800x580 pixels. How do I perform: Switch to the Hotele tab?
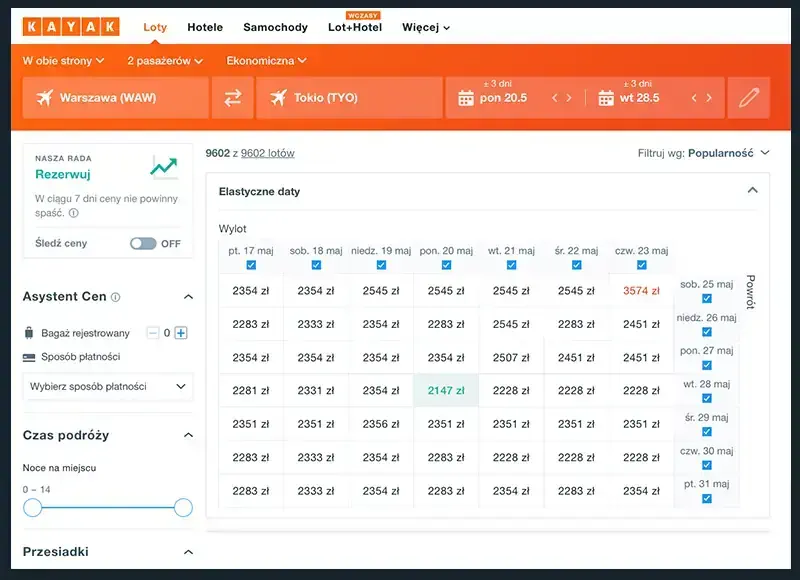pos(205,27)
